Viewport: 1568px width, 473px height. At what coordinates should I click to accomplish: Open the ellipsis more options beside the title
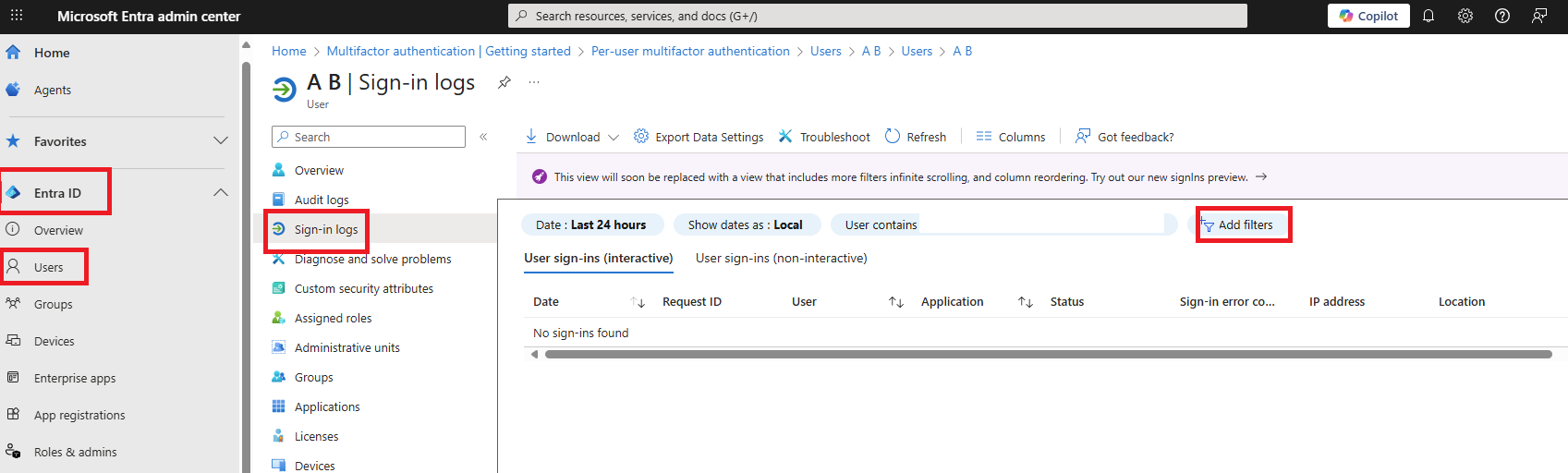click(534, 82)
